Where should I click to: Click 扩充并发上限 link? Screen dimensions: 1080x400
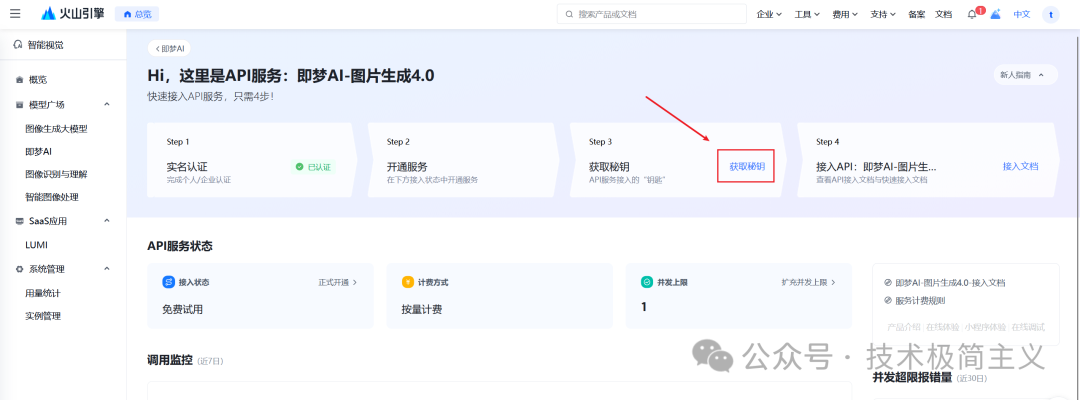point(809,282)
